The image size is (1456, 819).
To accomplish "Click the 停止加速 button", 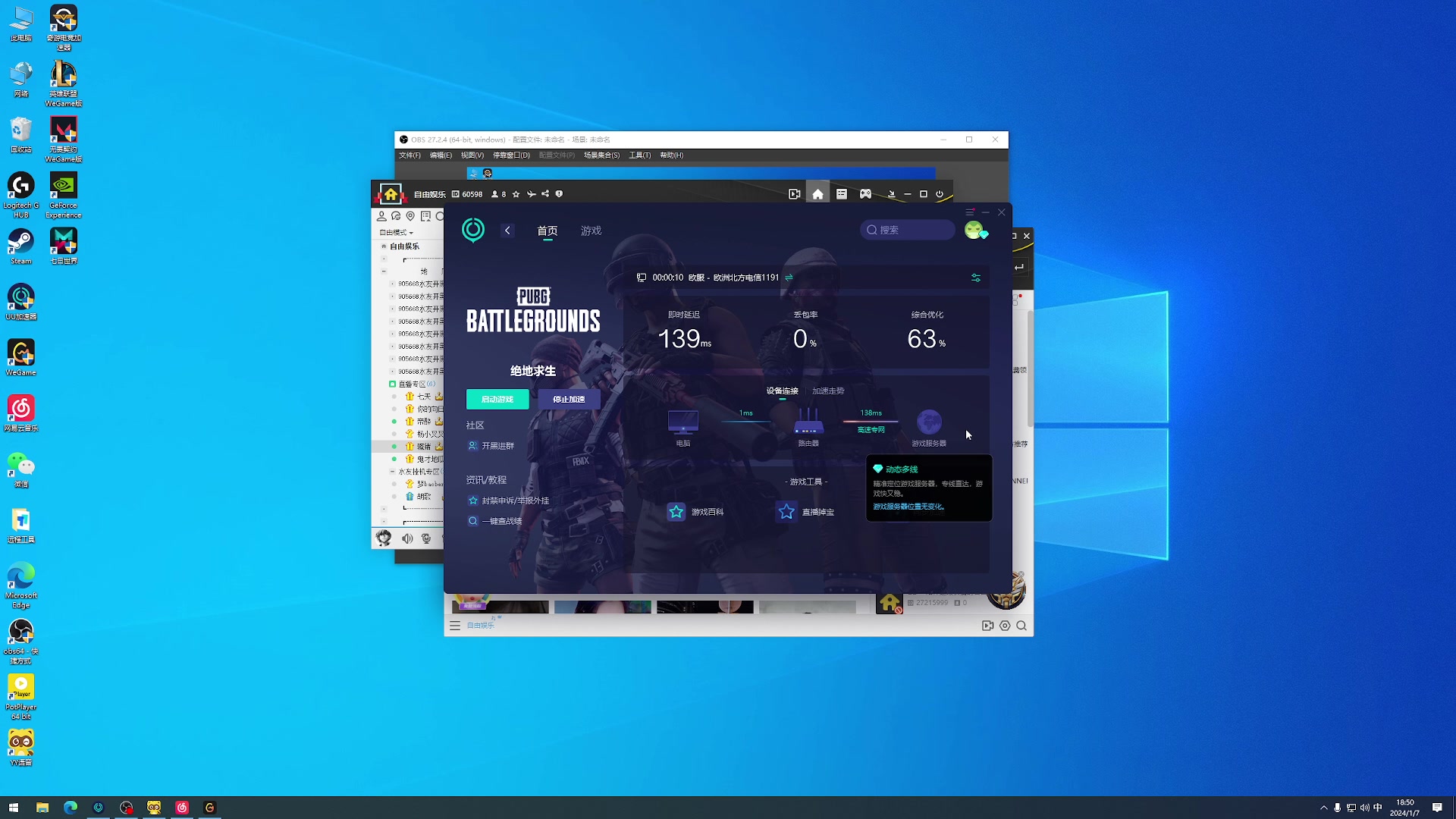I will [569, 399].
